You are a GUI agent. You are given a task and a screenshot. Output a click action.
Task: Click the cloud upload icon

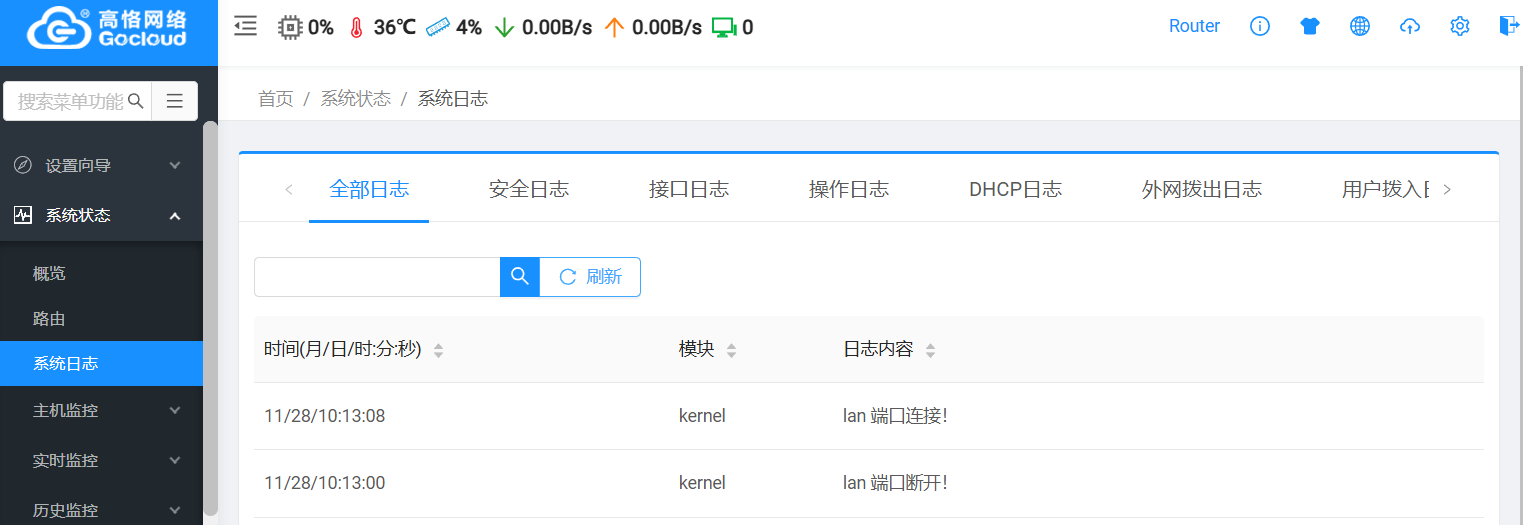pyautogui.click(x=1410, y=27)
